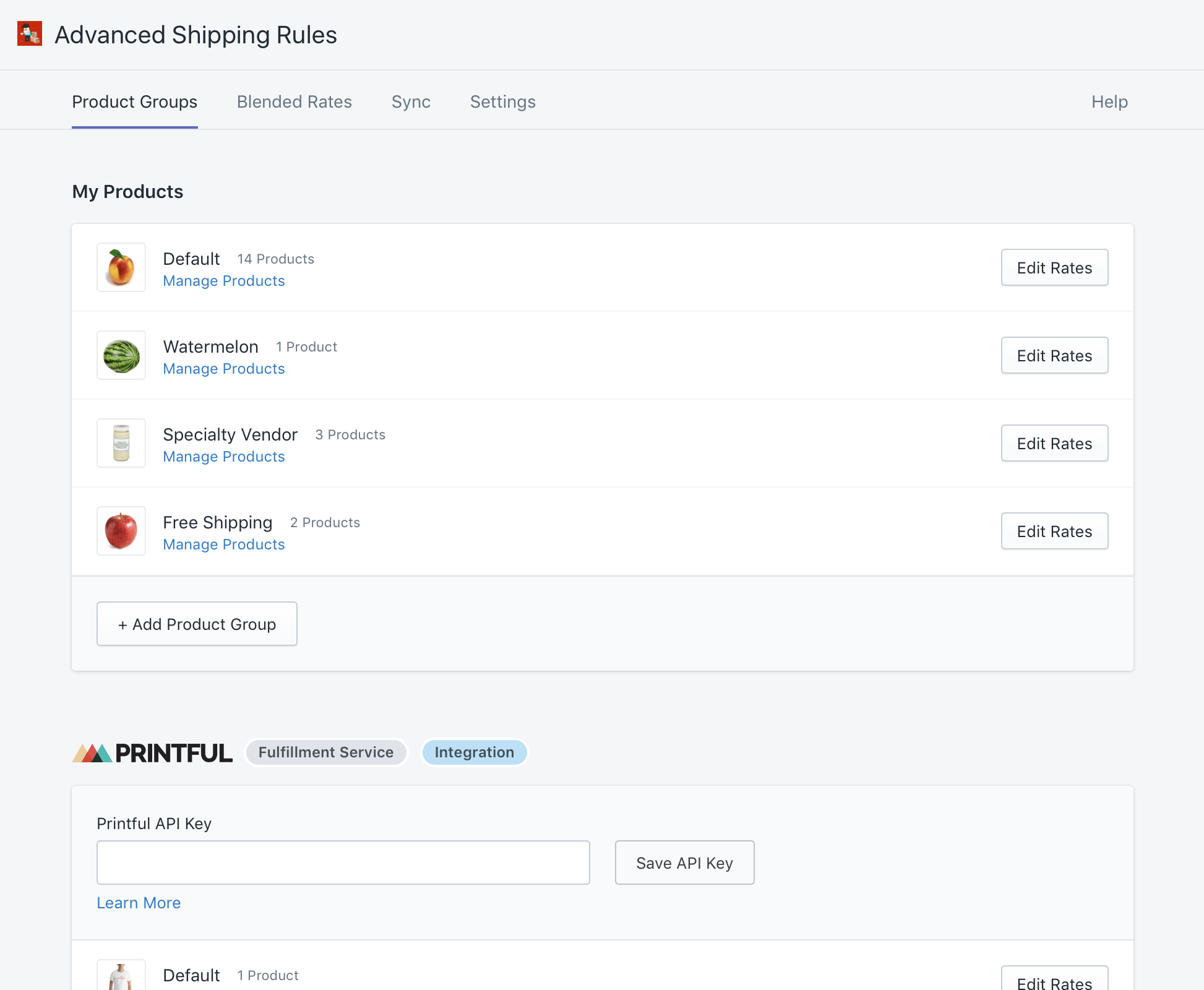Click the Default group peach thumbnail
1204x990 pixels.
[x=121, y=267]
